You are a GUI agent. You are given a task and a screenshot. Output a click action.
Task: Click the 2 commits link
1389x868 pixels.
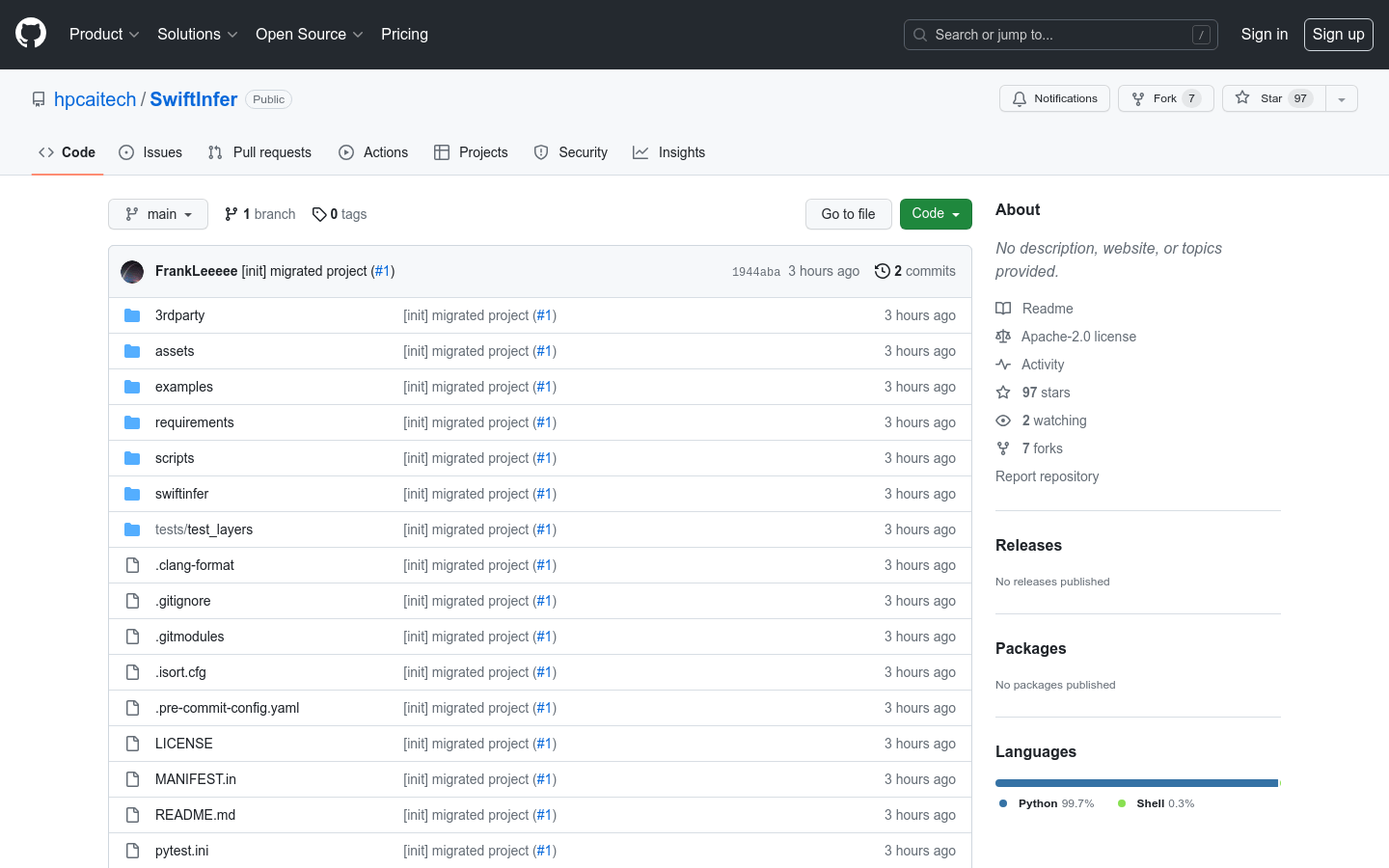point(915,271)
